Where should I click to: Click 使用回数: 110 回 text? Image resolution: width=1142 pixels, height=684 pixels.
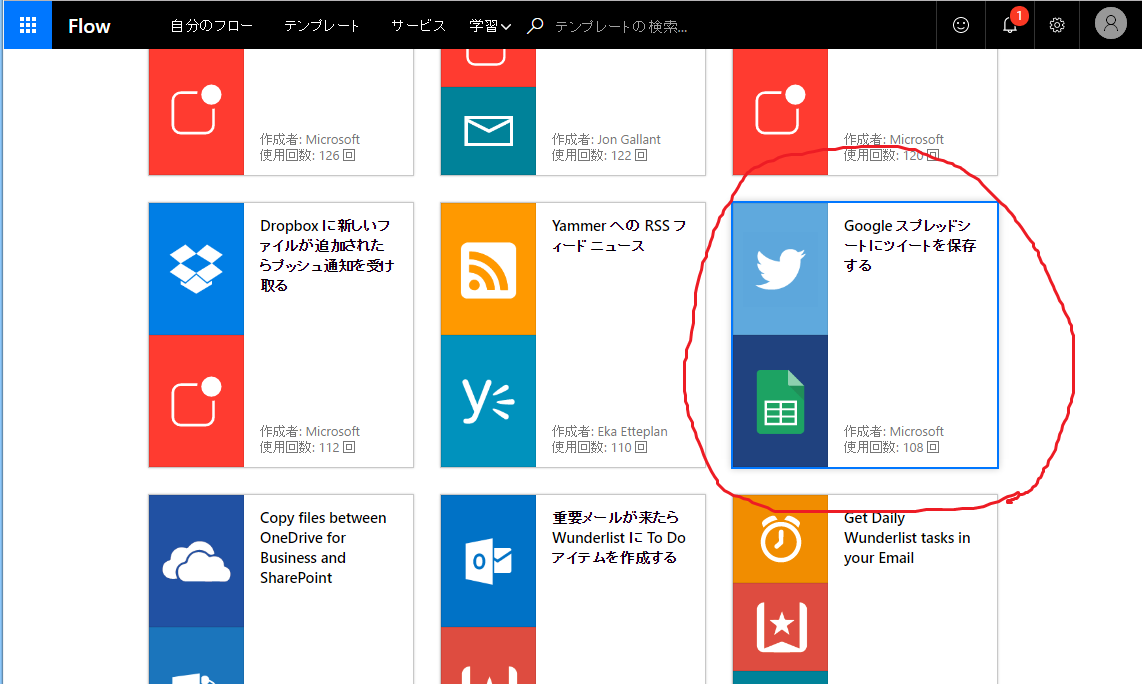point(599,447)
